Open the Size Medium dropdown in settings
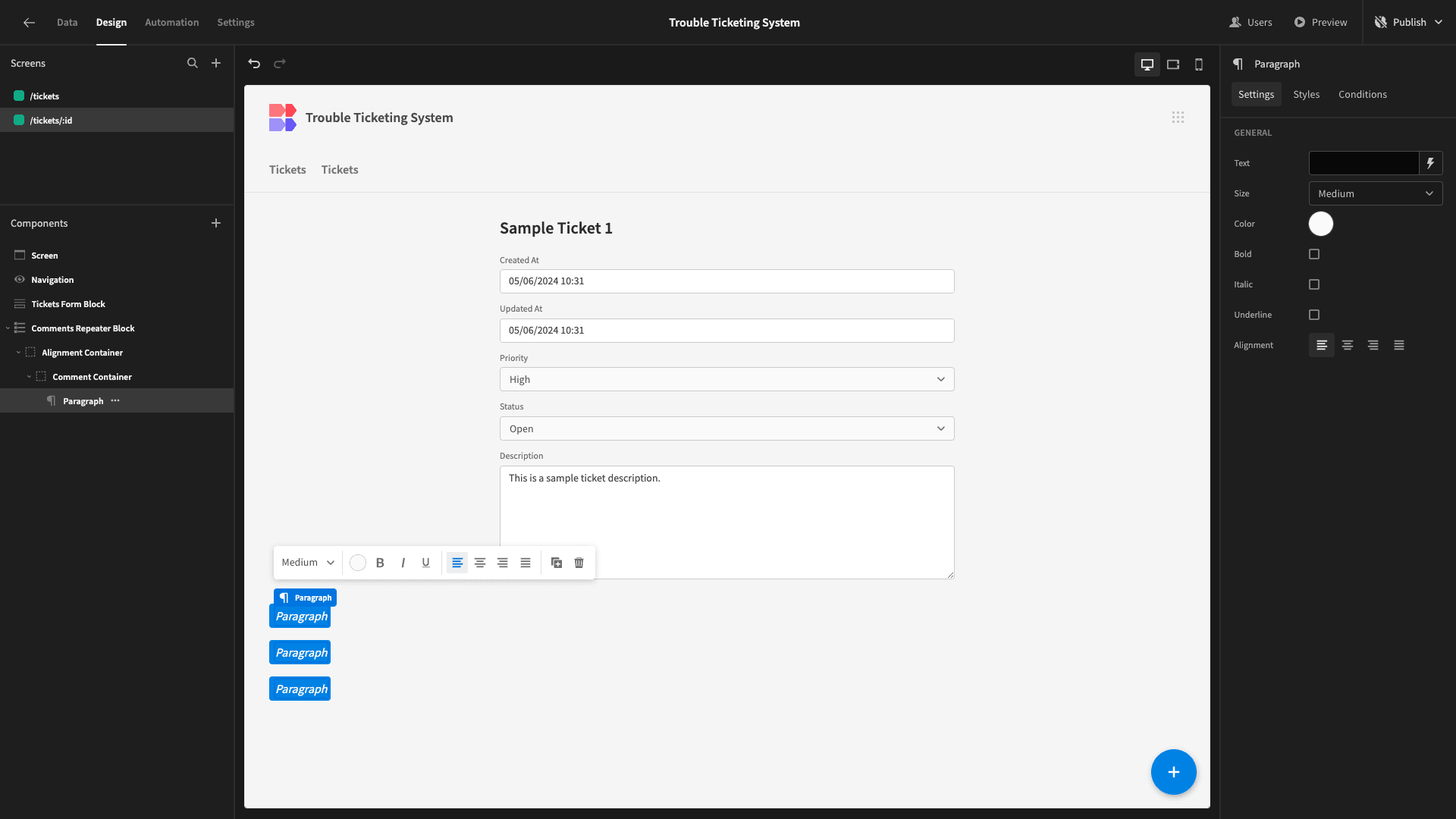 tap(1376, 193)
